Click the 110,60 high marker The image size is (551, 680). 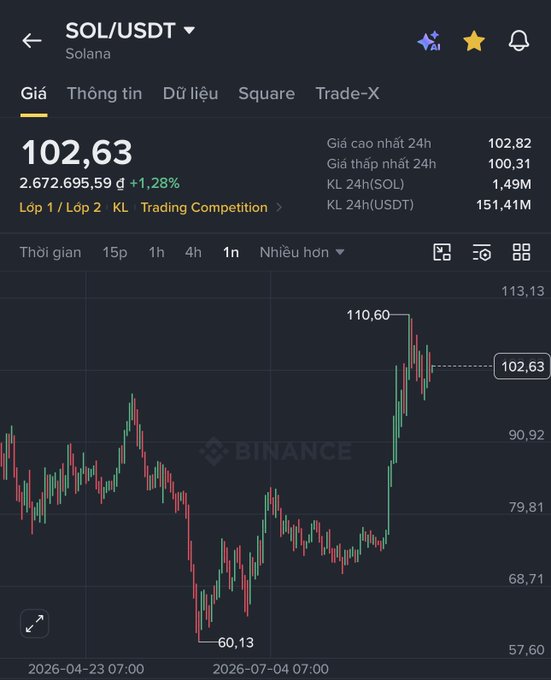pos(368,315)
